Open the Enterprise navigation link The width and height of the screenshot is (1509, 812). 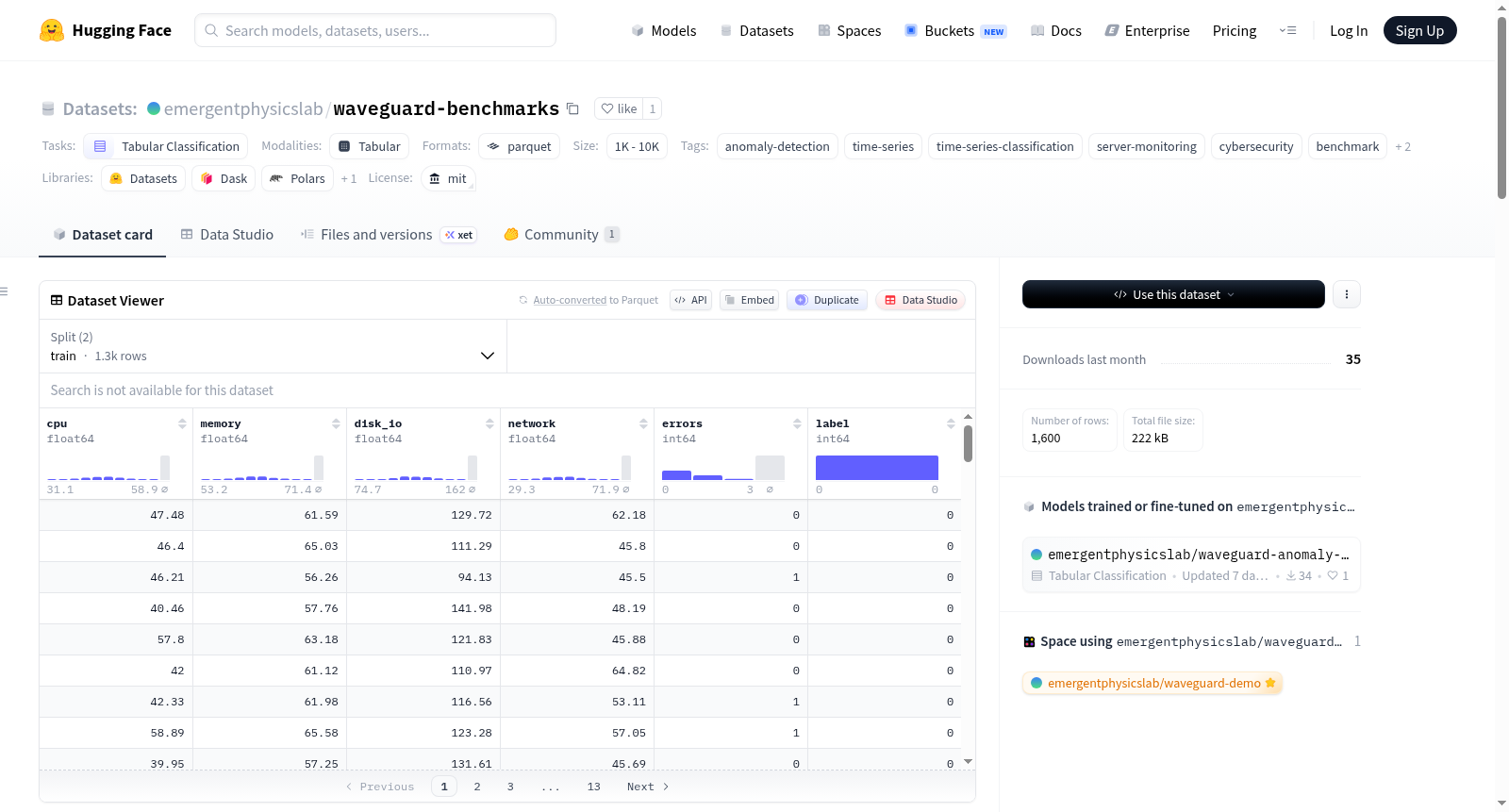pyautogui.click(x=1147, y=30)
